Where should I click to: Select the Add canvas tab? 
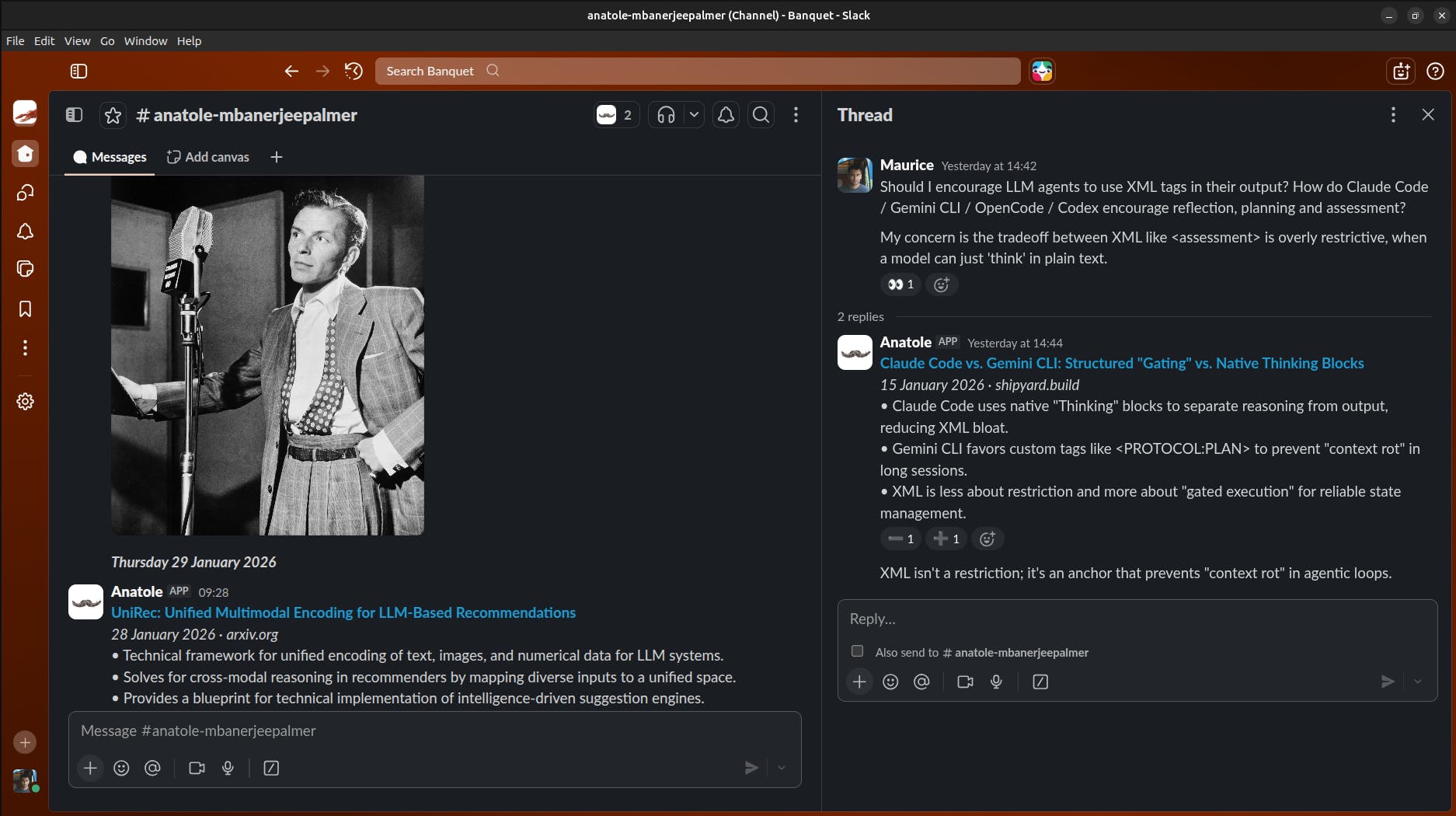tap(208, 157)
